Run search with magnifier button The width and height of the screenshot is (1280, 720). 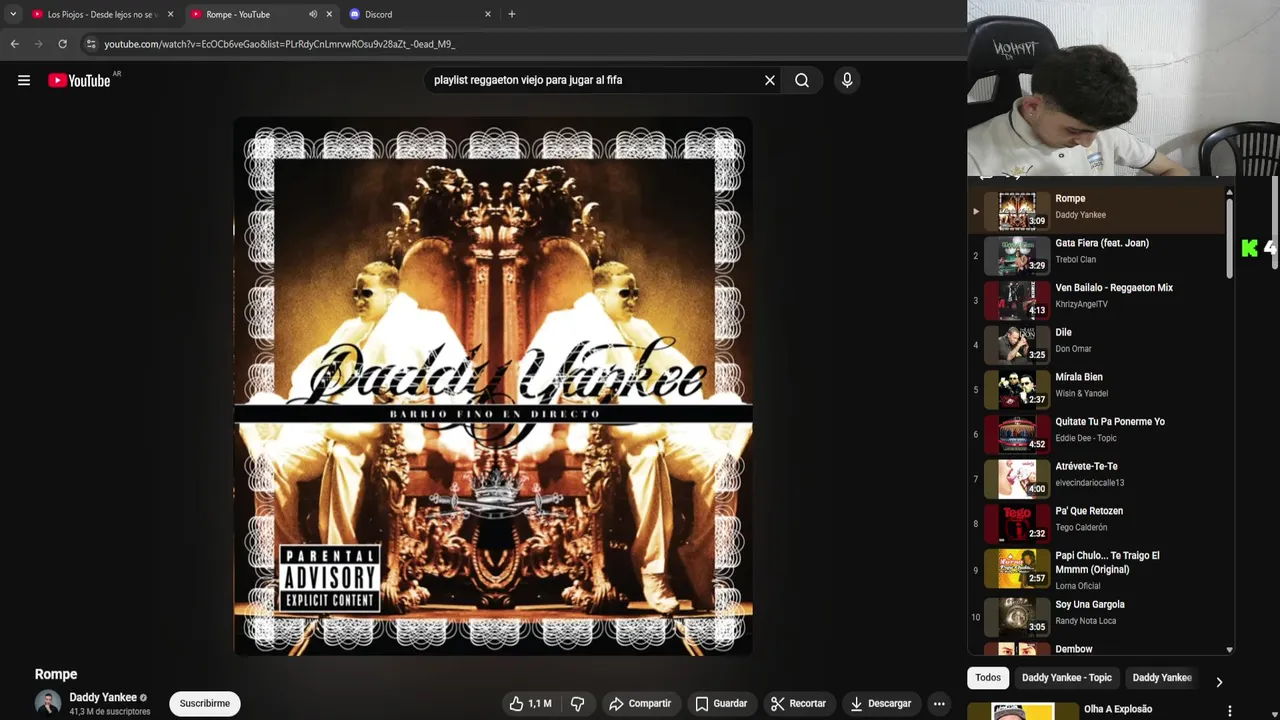802,80
